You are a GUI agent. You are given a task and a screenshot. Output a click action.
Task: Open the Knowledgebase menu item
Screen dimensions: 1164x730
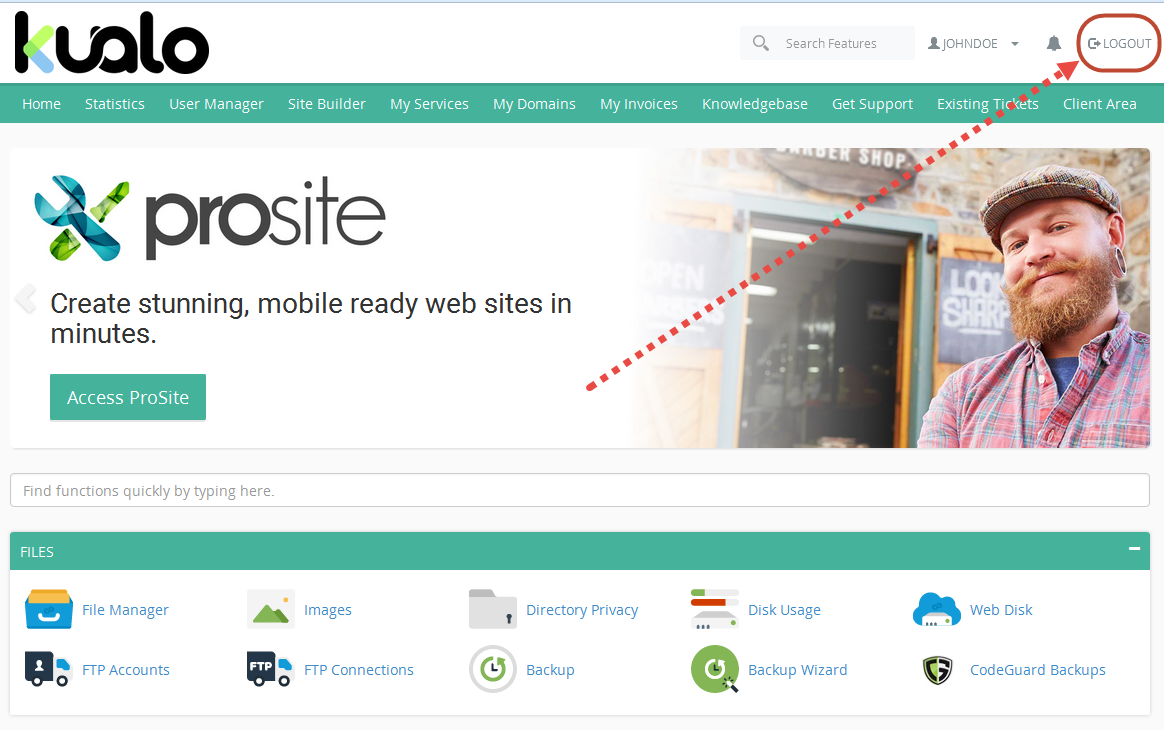tap(755, 104)
